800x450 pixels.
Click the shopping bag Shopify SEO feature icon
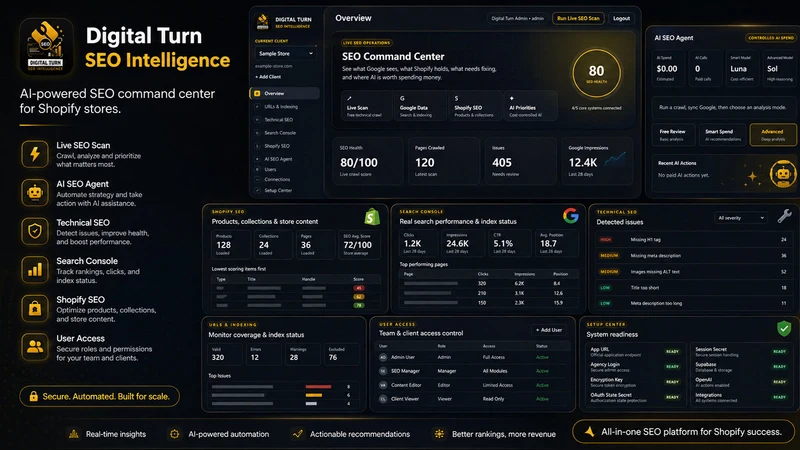35,308
